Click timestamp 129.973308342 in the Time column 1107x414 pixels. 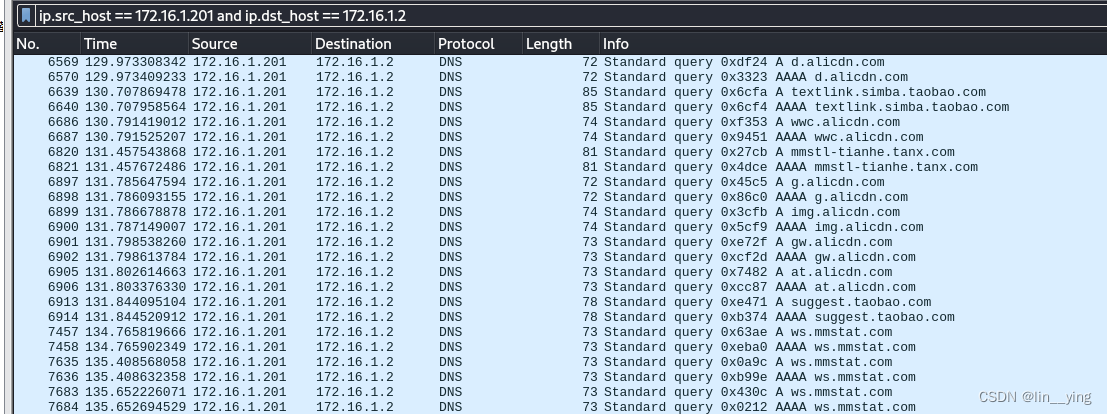tap(136, 62)
